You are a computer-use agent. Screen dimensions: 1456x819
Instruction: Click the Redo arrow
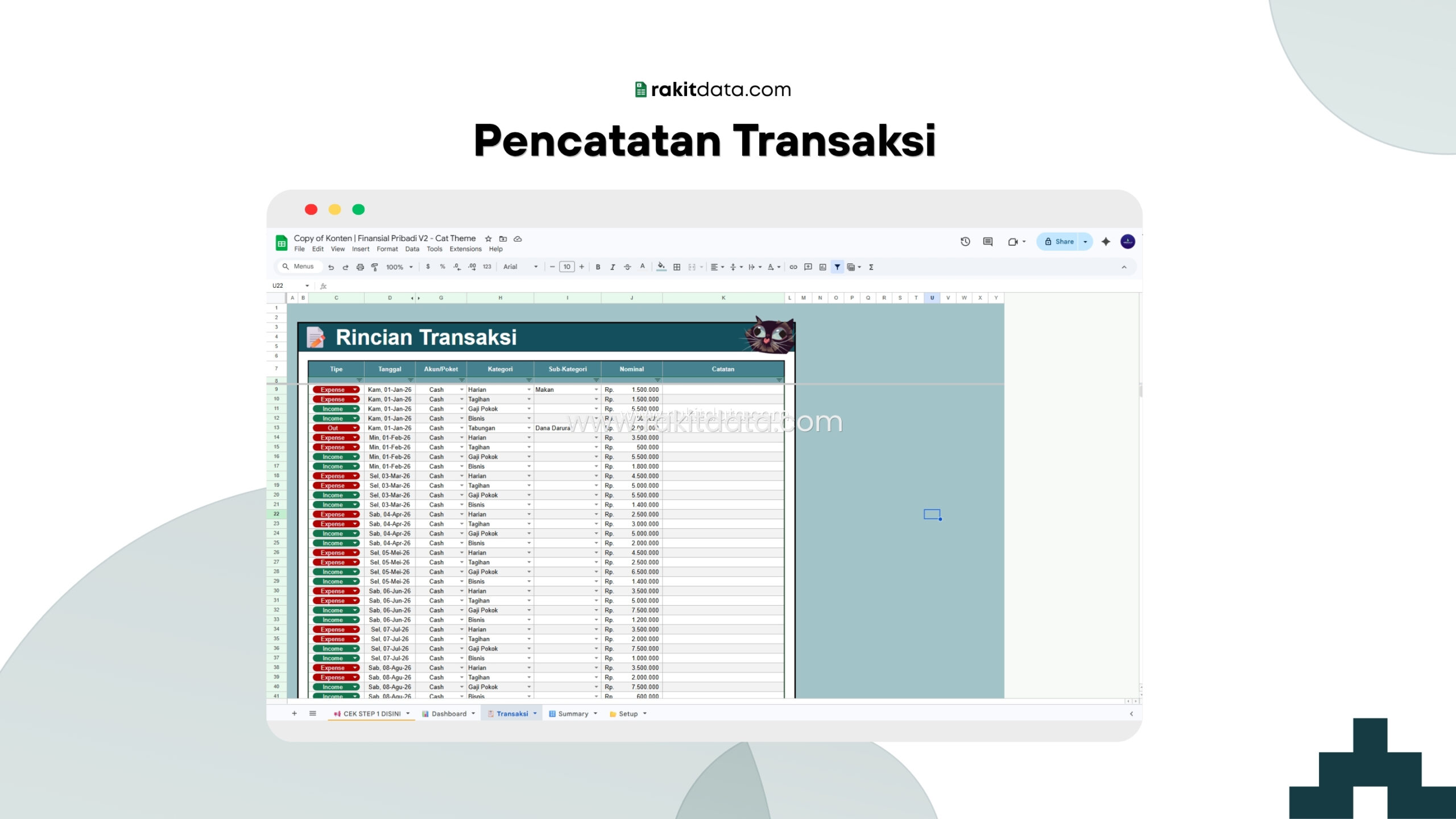(345, 267)
